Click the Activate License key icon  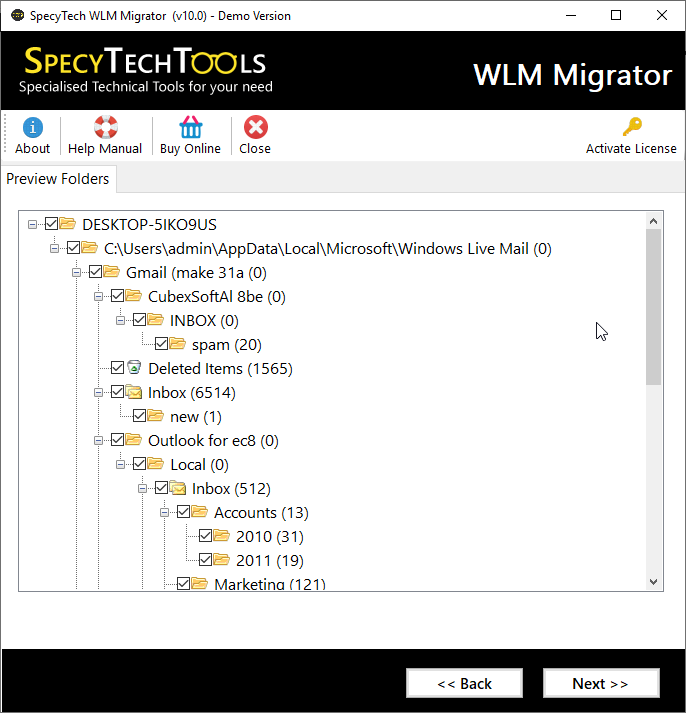click(631, 127)
